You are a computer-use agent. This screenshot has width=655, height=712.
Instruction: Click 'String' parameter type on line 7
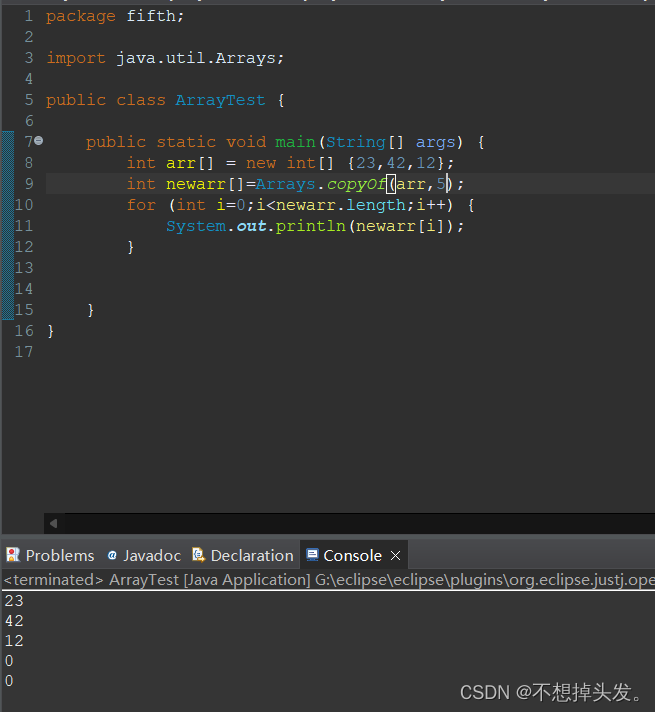356,142
